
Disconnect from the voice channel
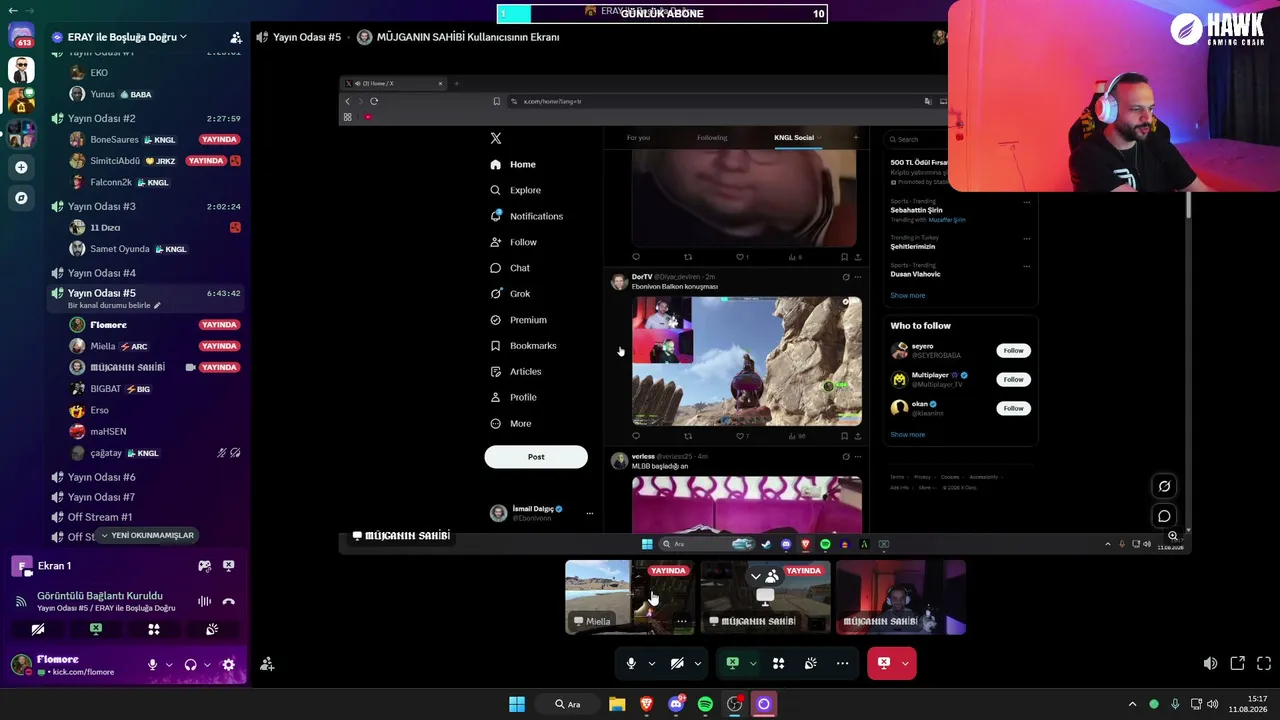point(228,601)
